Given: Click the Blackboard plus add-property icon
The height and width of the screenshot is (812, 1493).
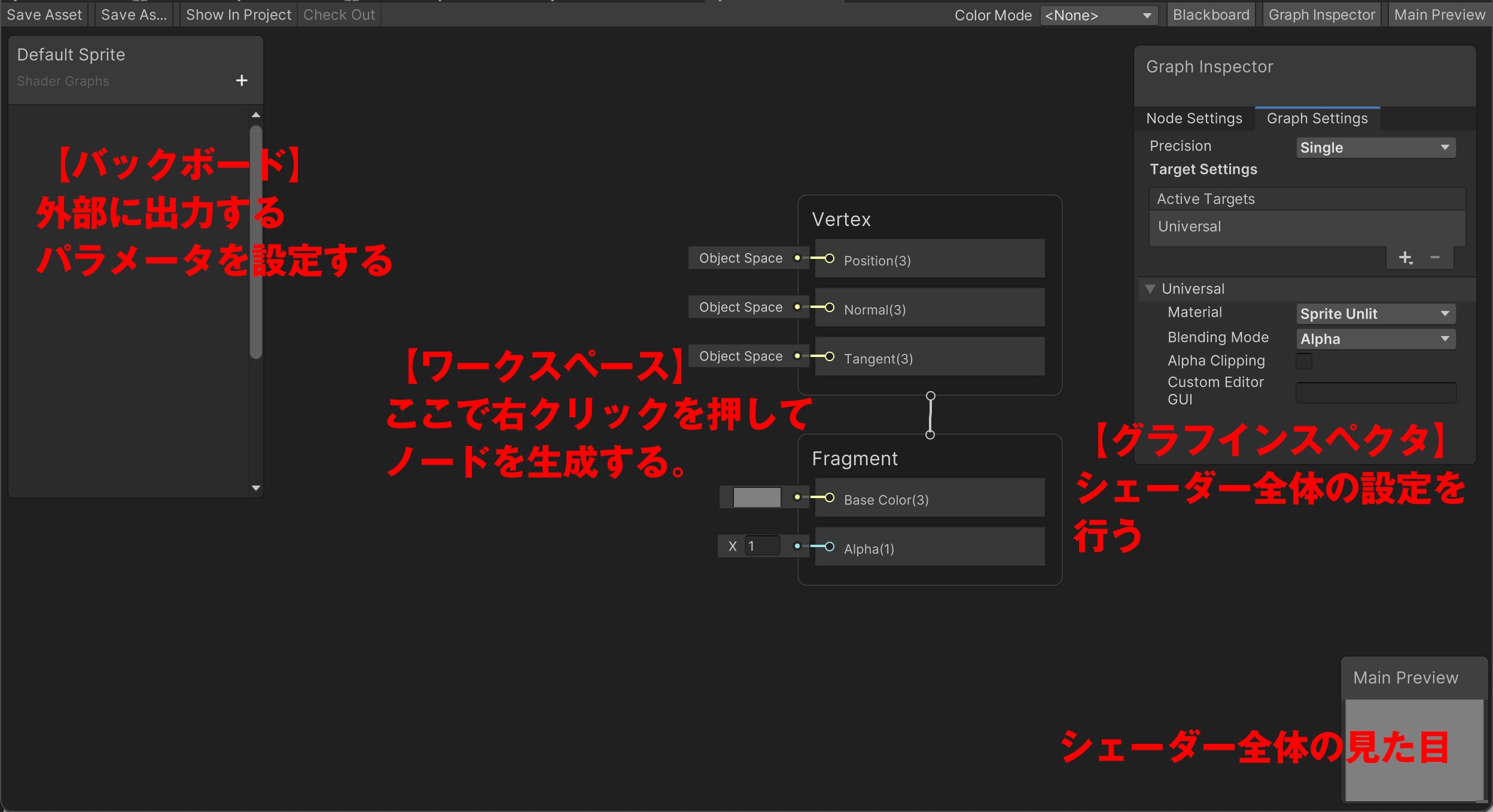Looking at the screenshot, I should coord(242,80).
